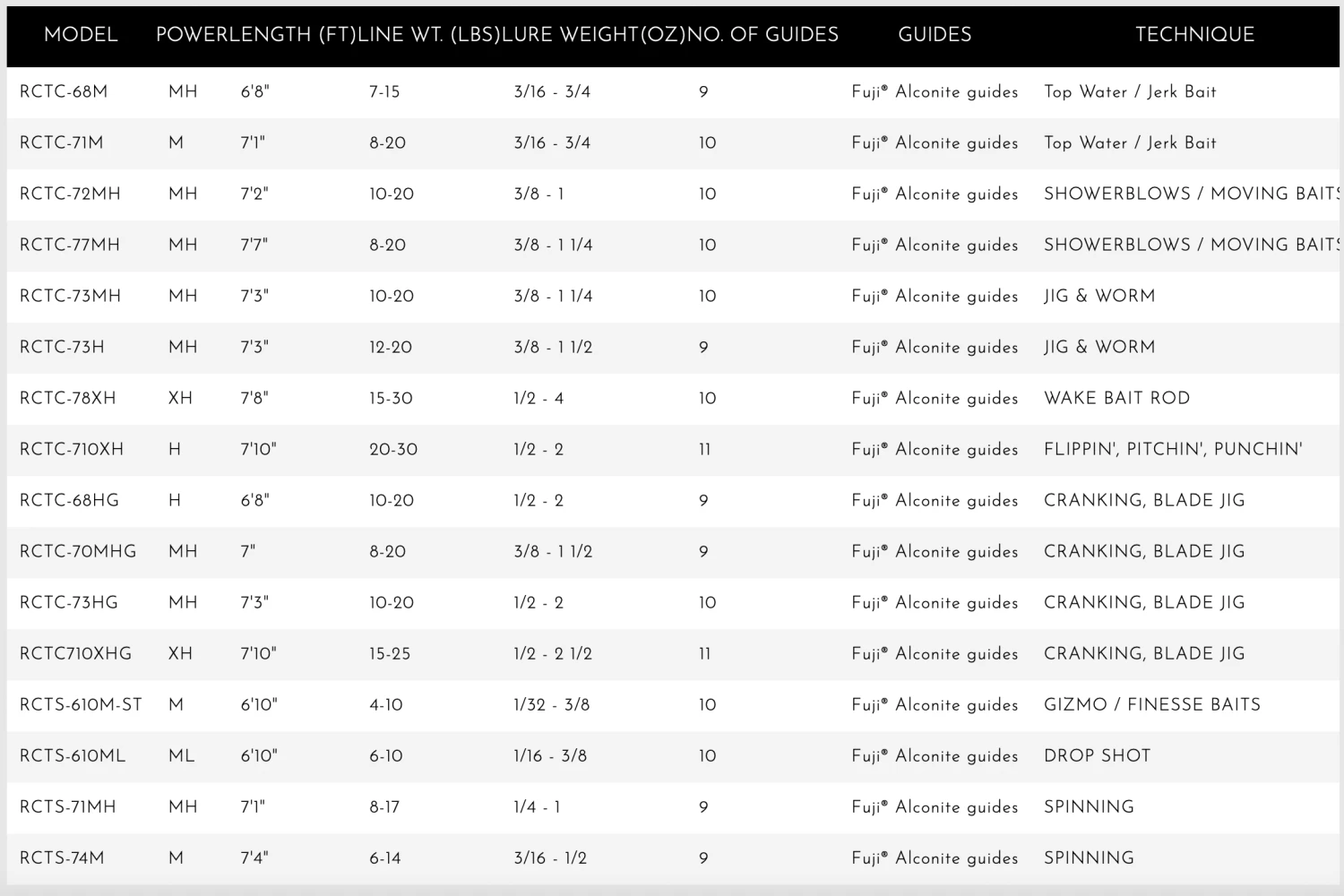Image resolution: width=1344 pixels, height=896 pixels.
Task: Select the RCTC-710XH model entry
Action: click(x=72, y=449)
